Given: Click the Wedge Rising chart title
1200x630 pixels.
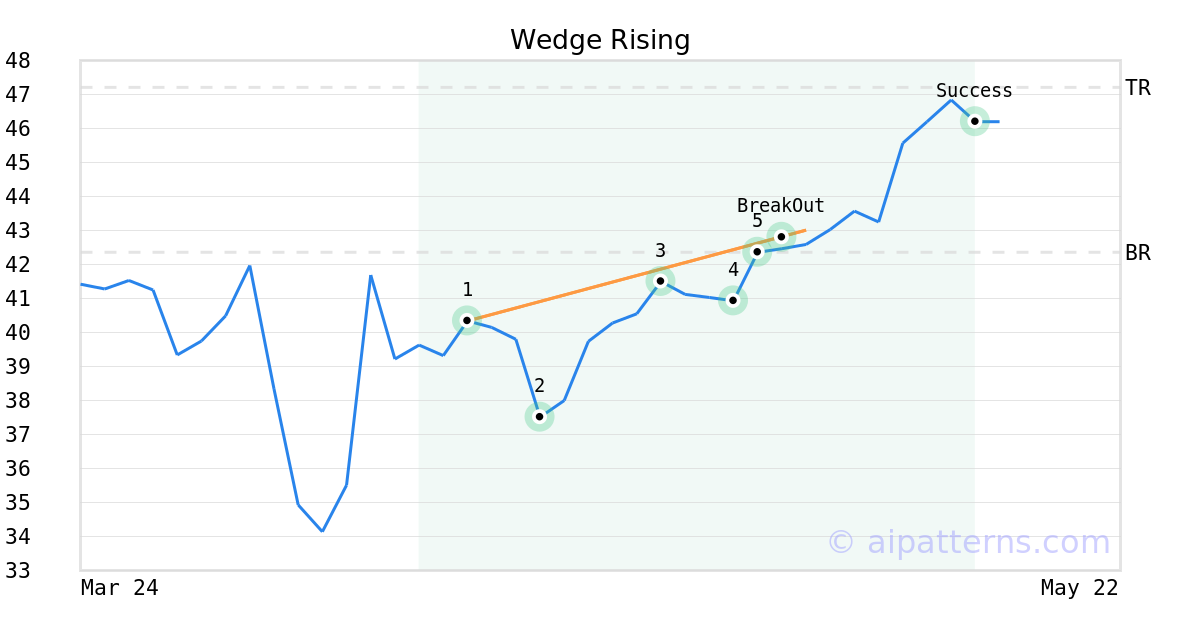Looking at the screenshot, I should (x=600, y=40).
